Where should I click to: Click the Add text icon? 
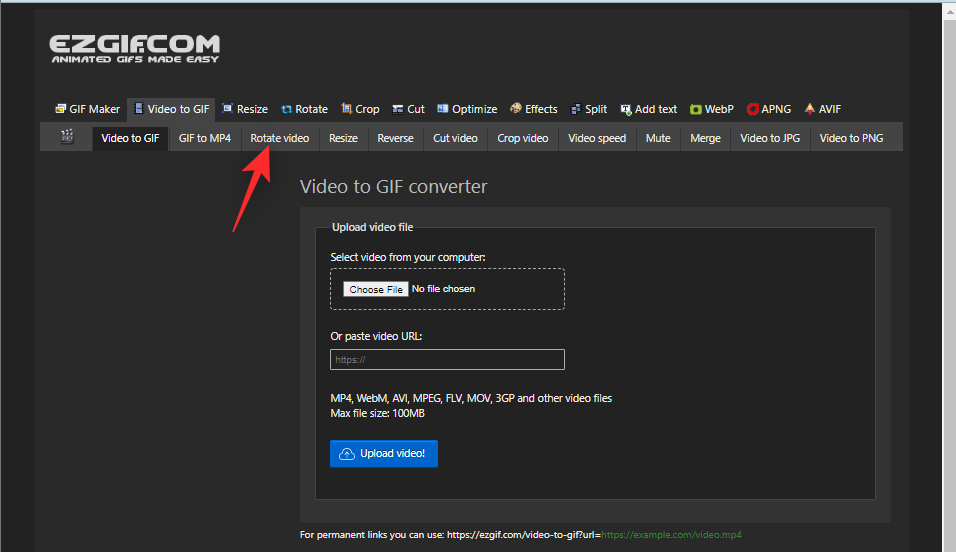point(626,110)
